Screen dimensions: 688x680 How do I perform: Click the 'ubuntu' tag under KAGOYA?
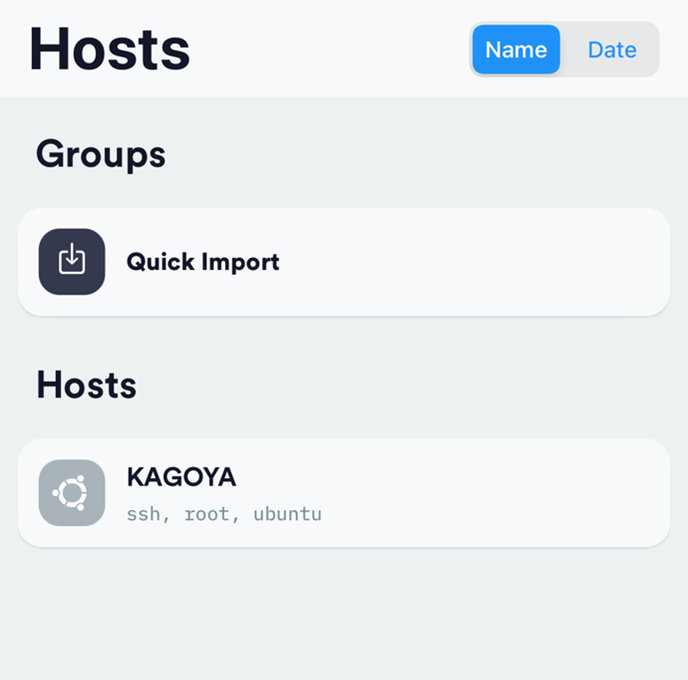[x=287, y=515]
